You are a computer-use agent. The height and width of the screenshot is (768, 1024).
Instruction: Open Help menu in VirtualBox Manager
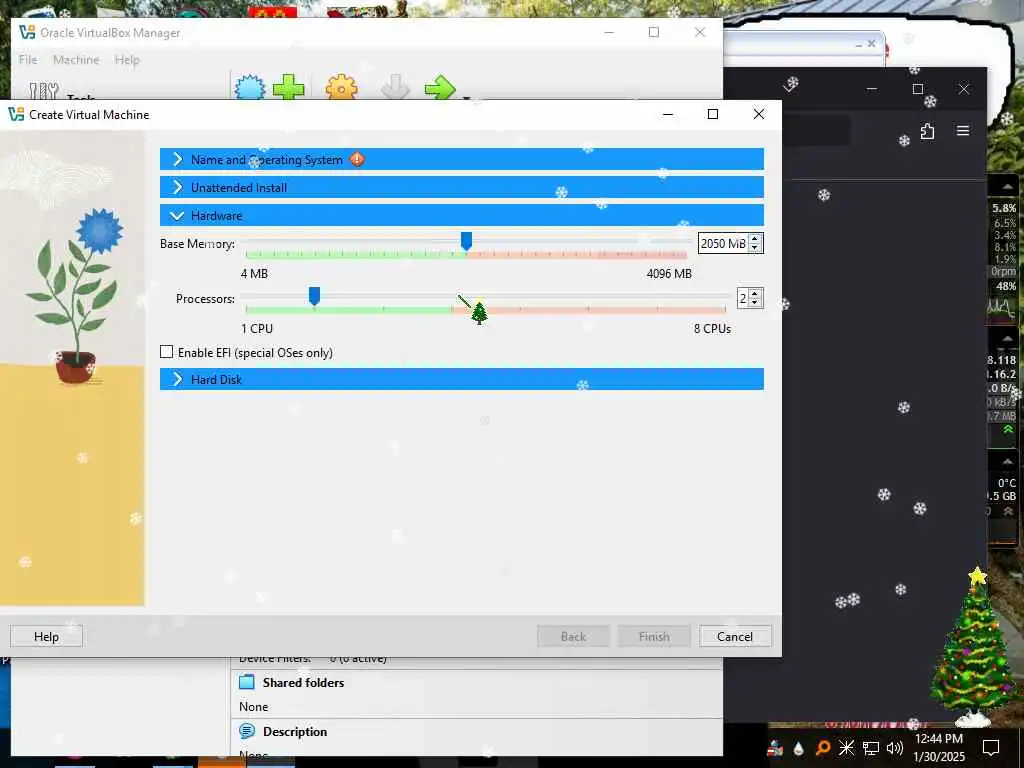click(127, 59)
